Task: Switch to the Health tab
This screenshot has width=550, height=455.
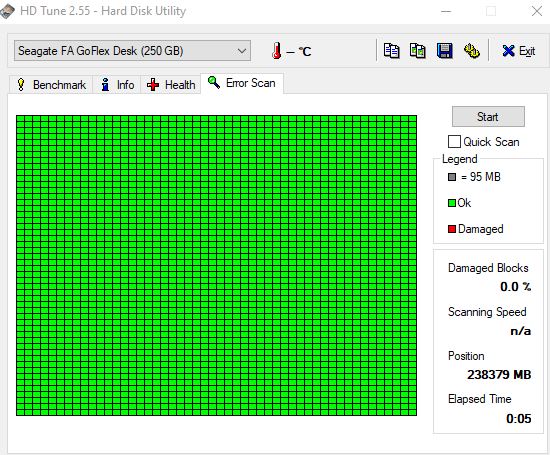Action: (171, 85)
